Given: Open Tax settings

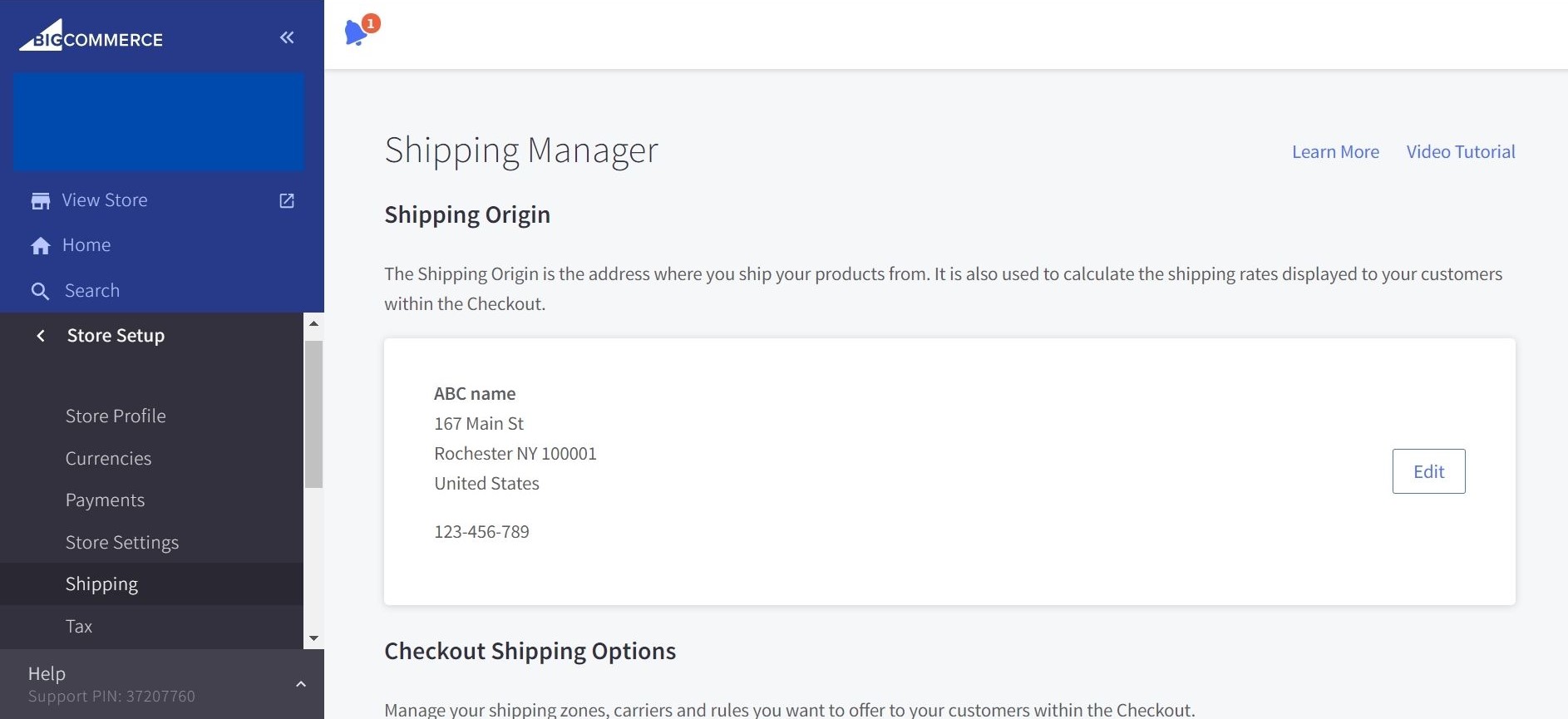Looking at the screenshot, I should pyautogui.click(x=79, y=627).
